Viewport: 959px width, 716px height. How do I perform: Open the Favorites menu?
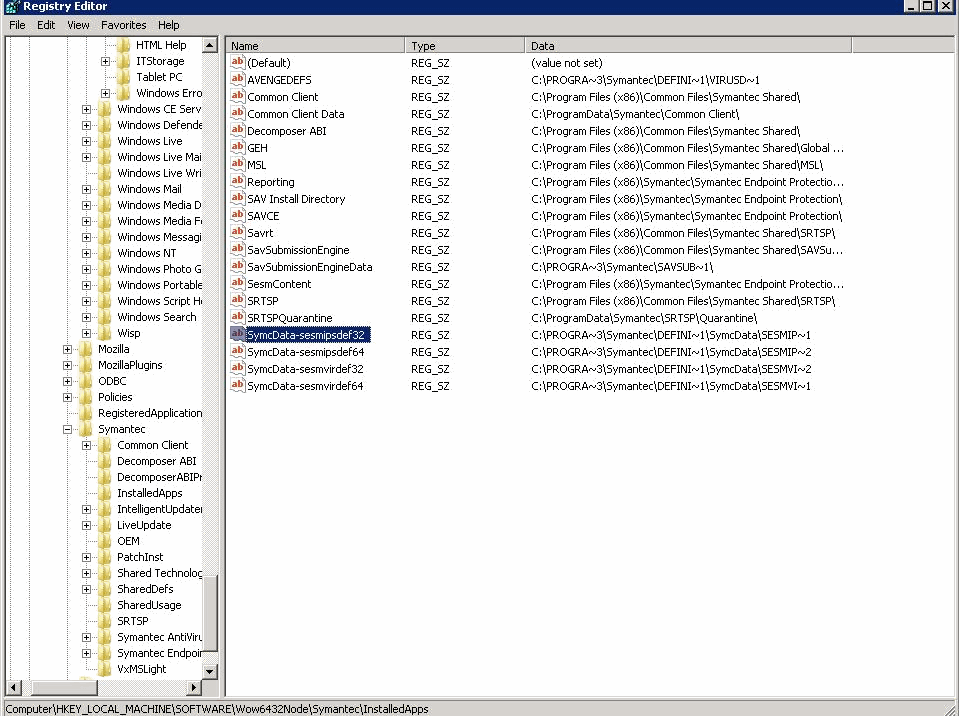tap(124, 25)
